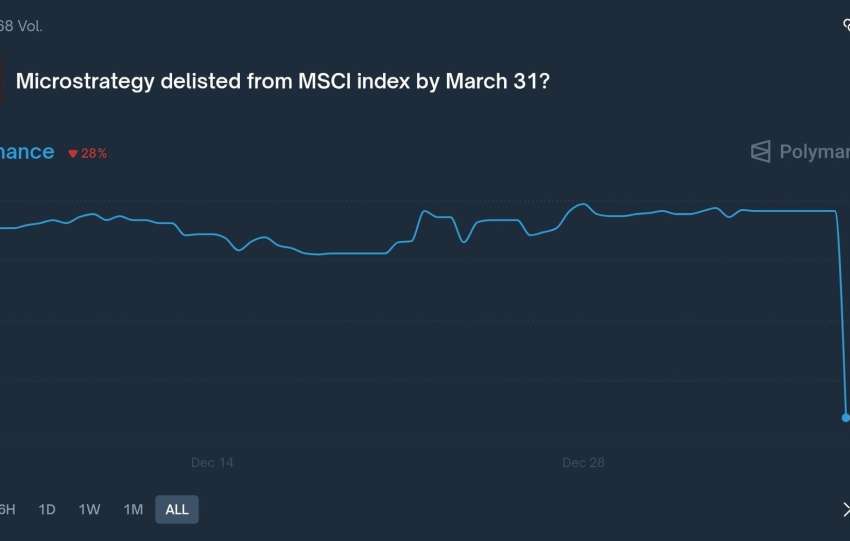Select the 6H time range
This screenshot has height=541, width=850.
click(x=6, y=509)
